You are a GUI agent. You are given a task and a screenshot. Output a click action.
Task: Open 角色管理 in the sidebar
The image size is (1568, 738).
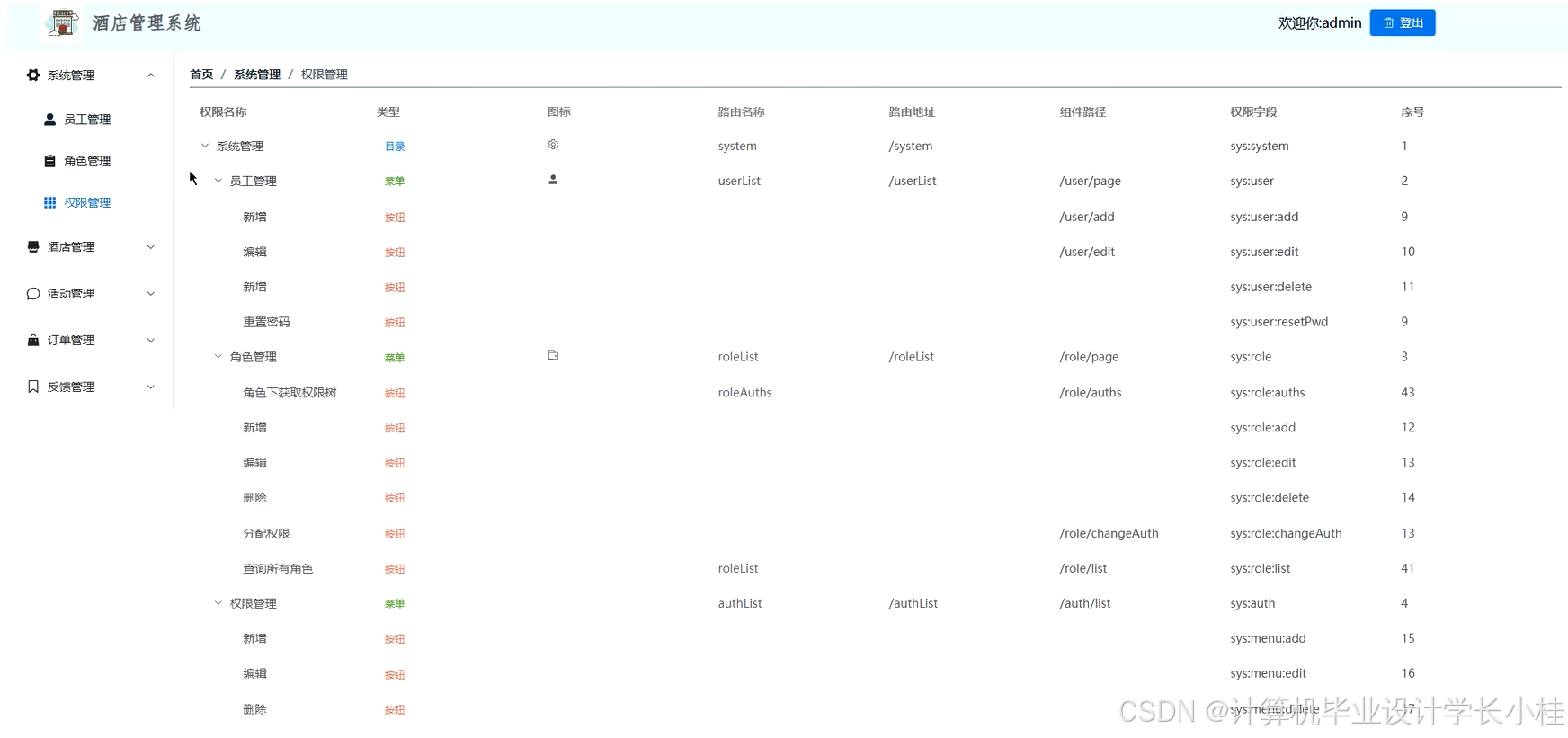click(87, 161)
